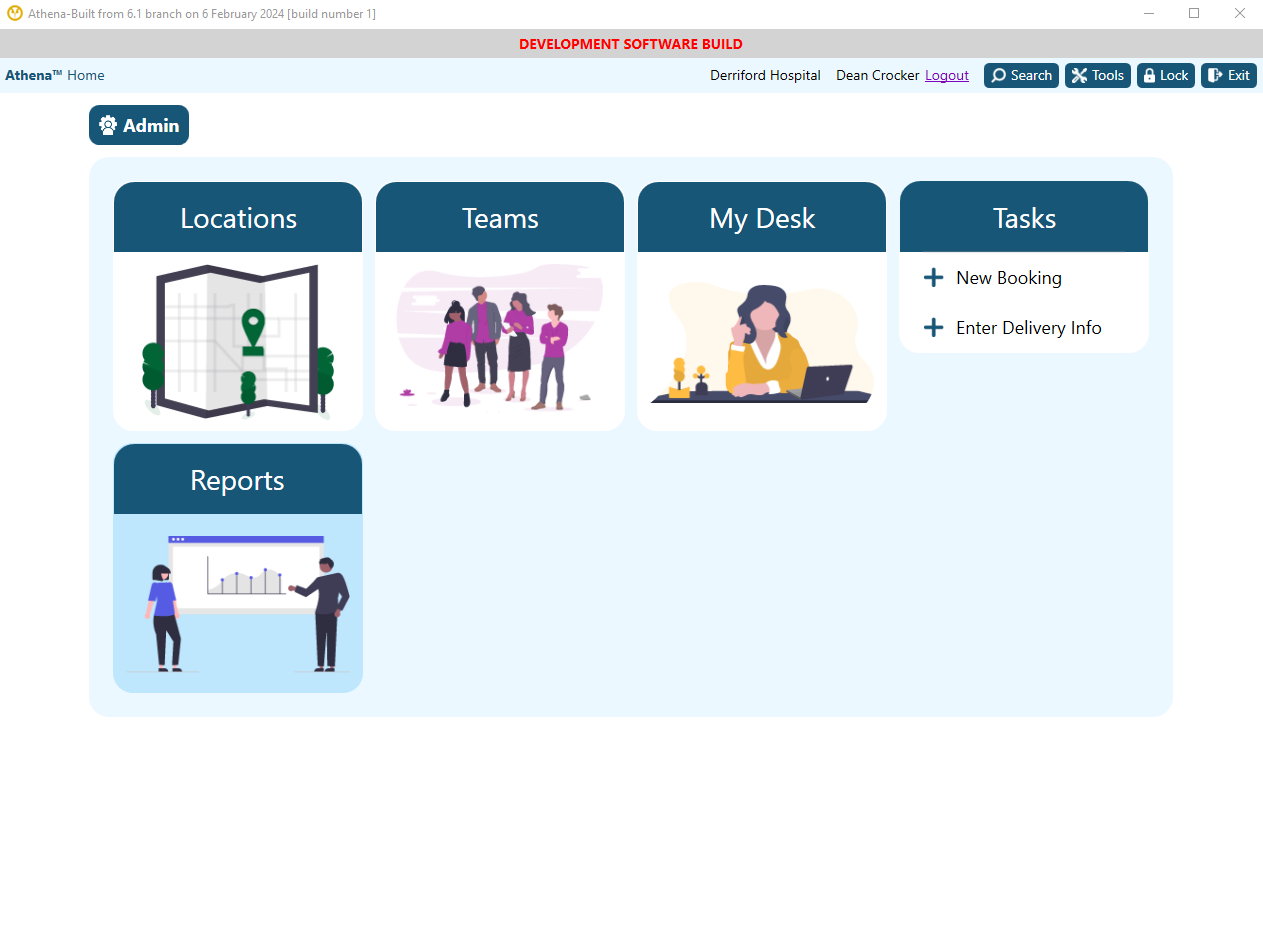Click the Athena app icon in title bar

pos(15,14)
